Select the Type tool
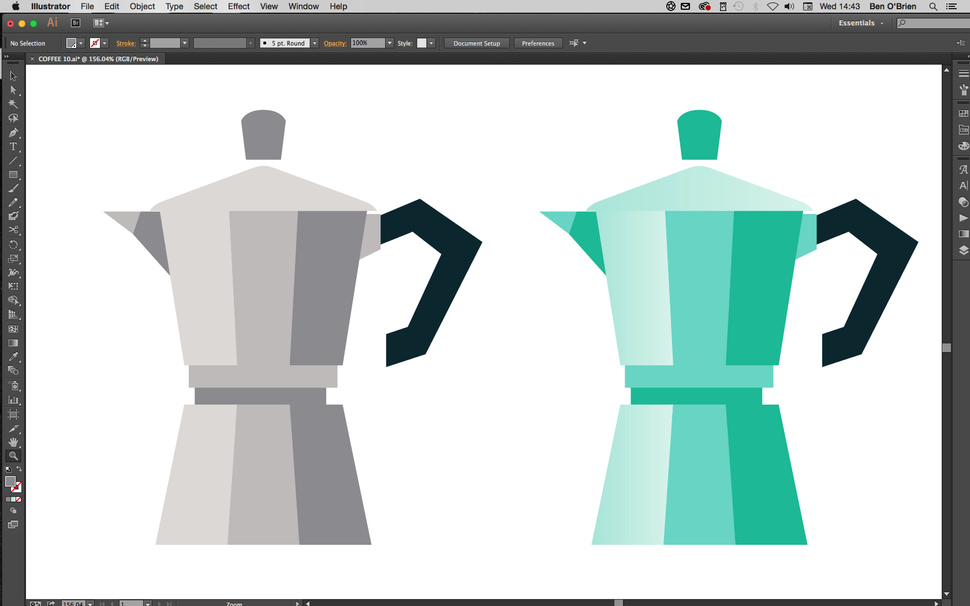Viewport: 970px width, 606px height. [x=13, y=146]
